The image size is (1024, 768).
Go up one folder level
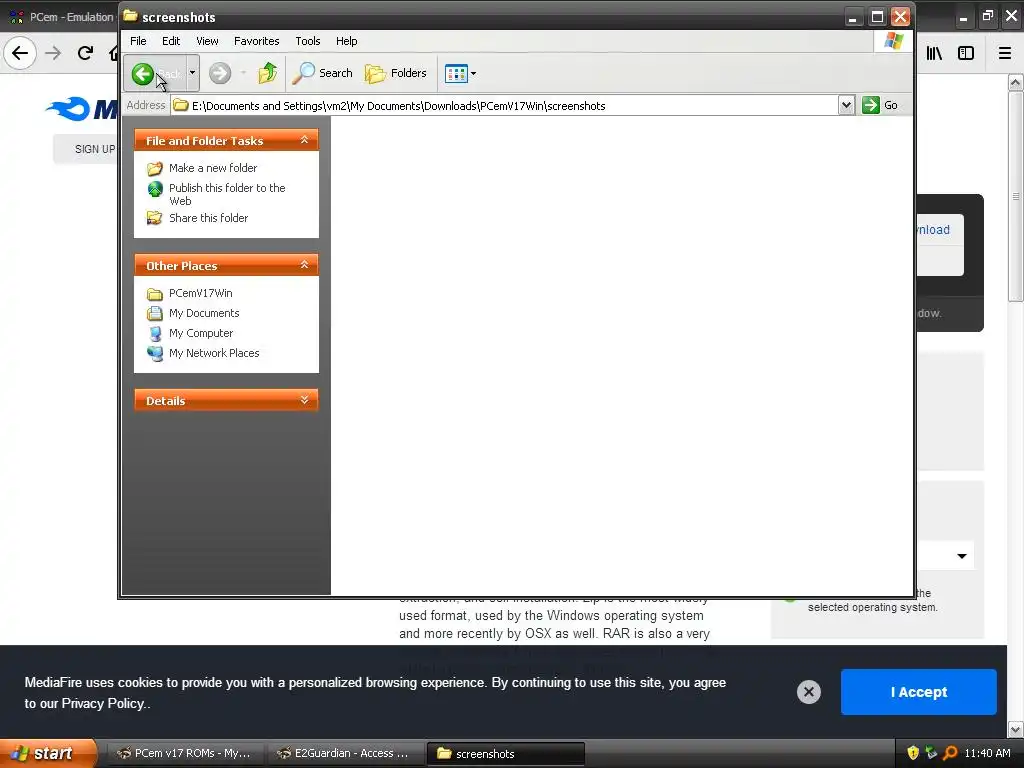[268, 73]
